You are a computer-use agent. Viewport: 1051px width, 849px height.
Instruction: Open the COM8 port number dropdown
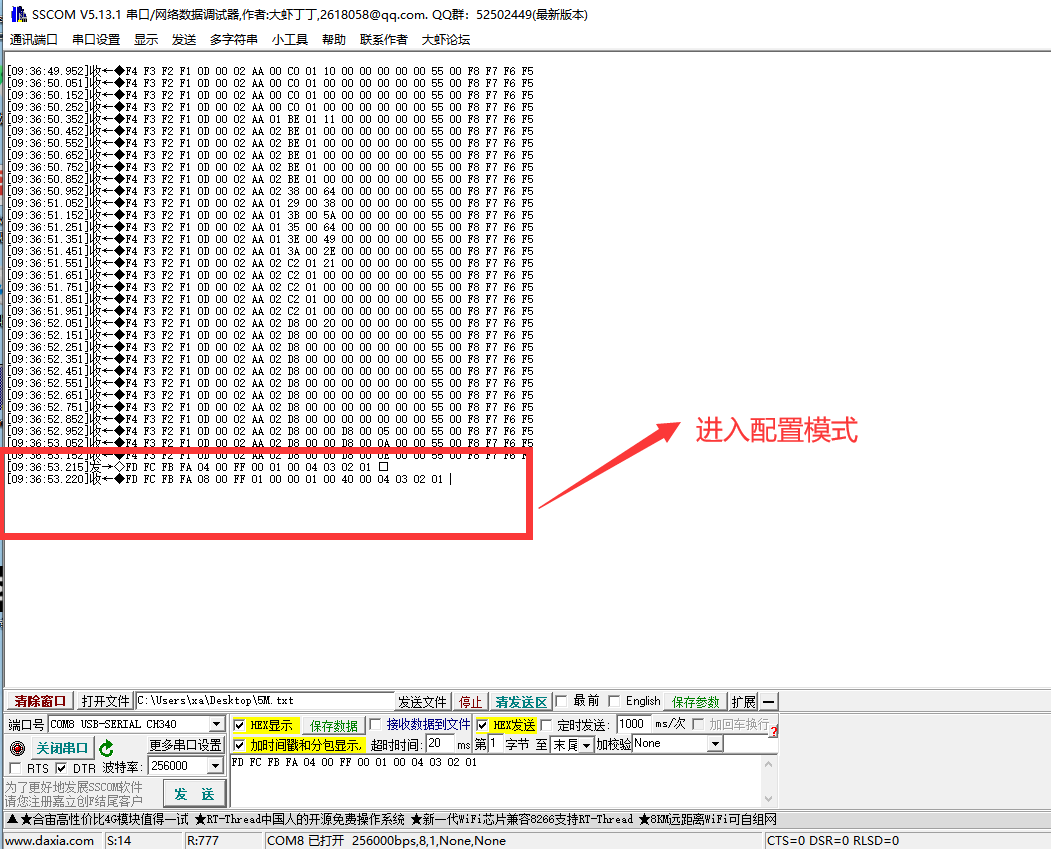point(216,724)
